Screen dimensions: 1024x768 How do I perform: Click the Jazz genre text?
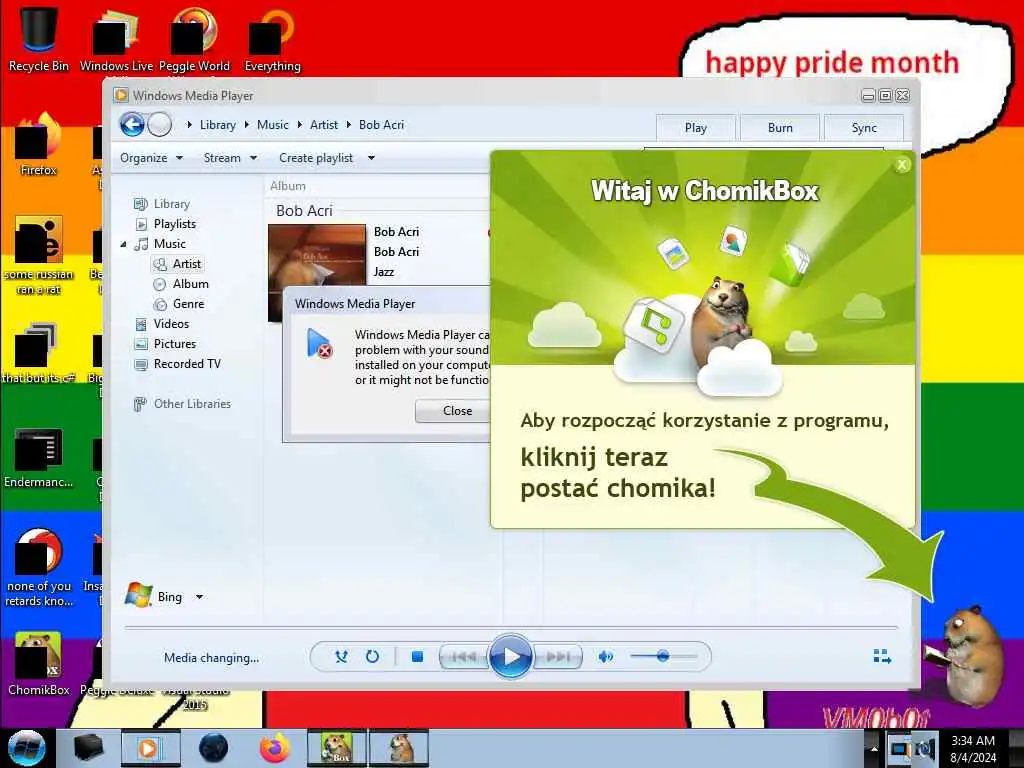click(384, 272)
